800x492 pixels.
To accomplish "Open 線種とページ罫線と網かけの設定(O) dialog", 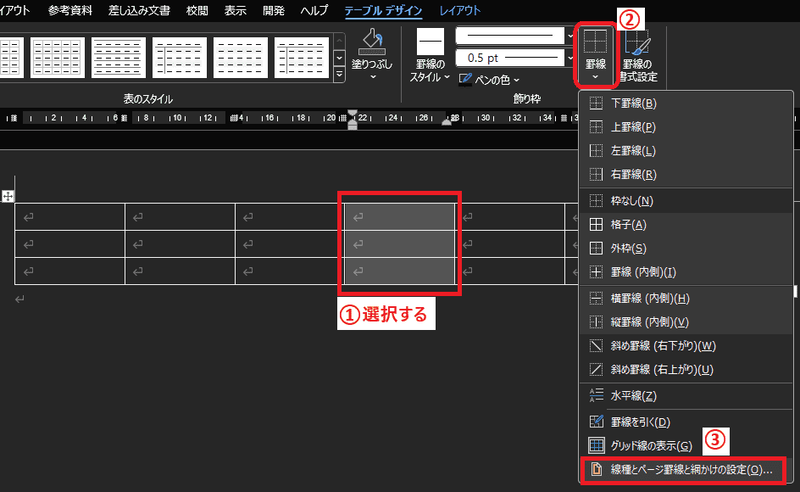I will click(684, 470).
